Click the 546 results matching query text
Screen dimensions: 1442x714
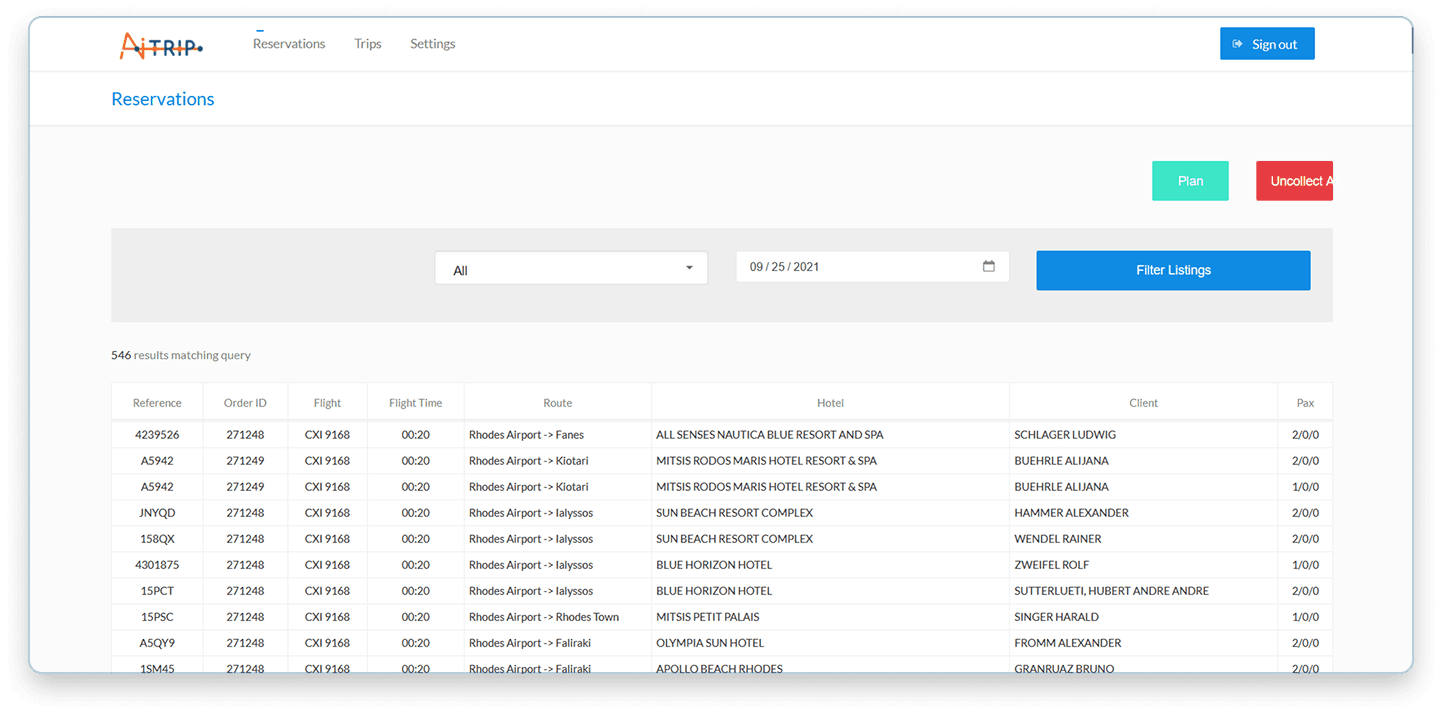click(x=181, y=355)
